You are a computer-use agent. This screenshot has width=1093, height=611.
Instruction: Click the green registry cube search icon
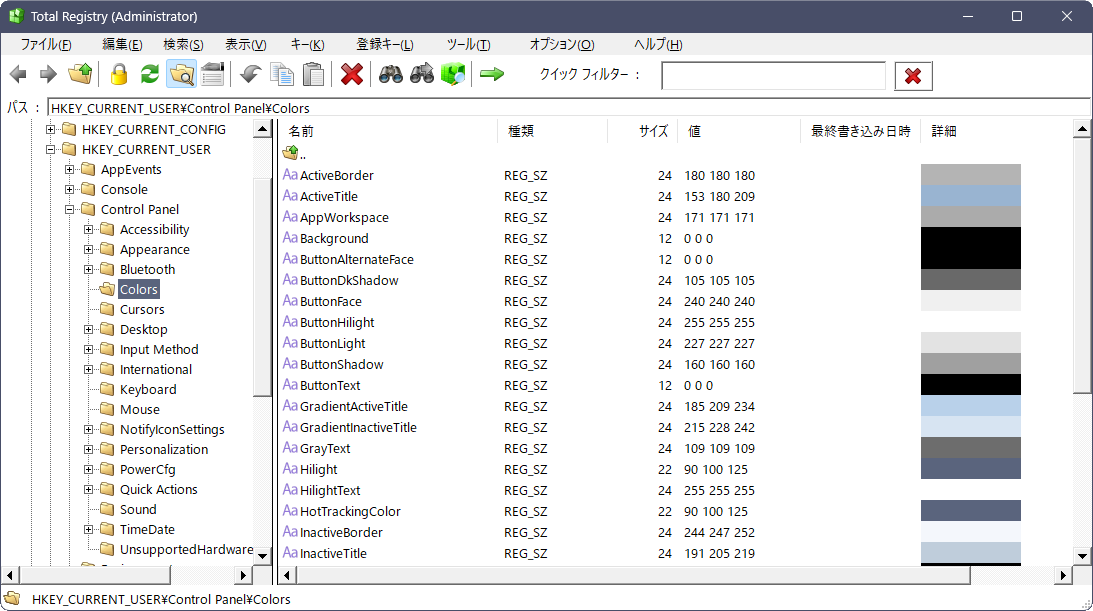(453, 74)
